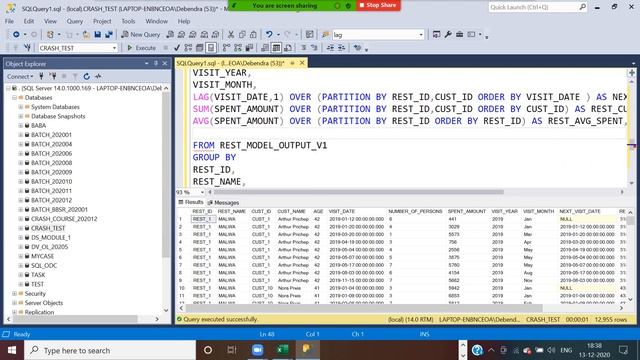This screenshot has height=360, width=640.
Task: Switch to the Messages tab
Action: (x=223, y=202)
